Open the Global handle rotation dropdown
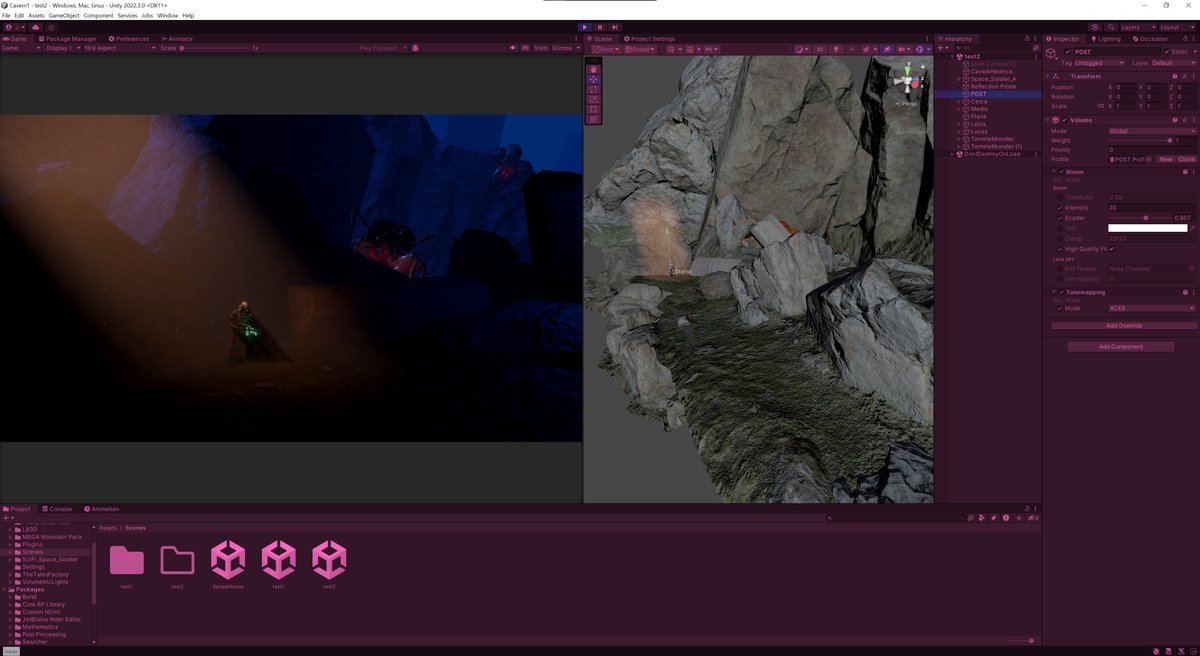 640,48
